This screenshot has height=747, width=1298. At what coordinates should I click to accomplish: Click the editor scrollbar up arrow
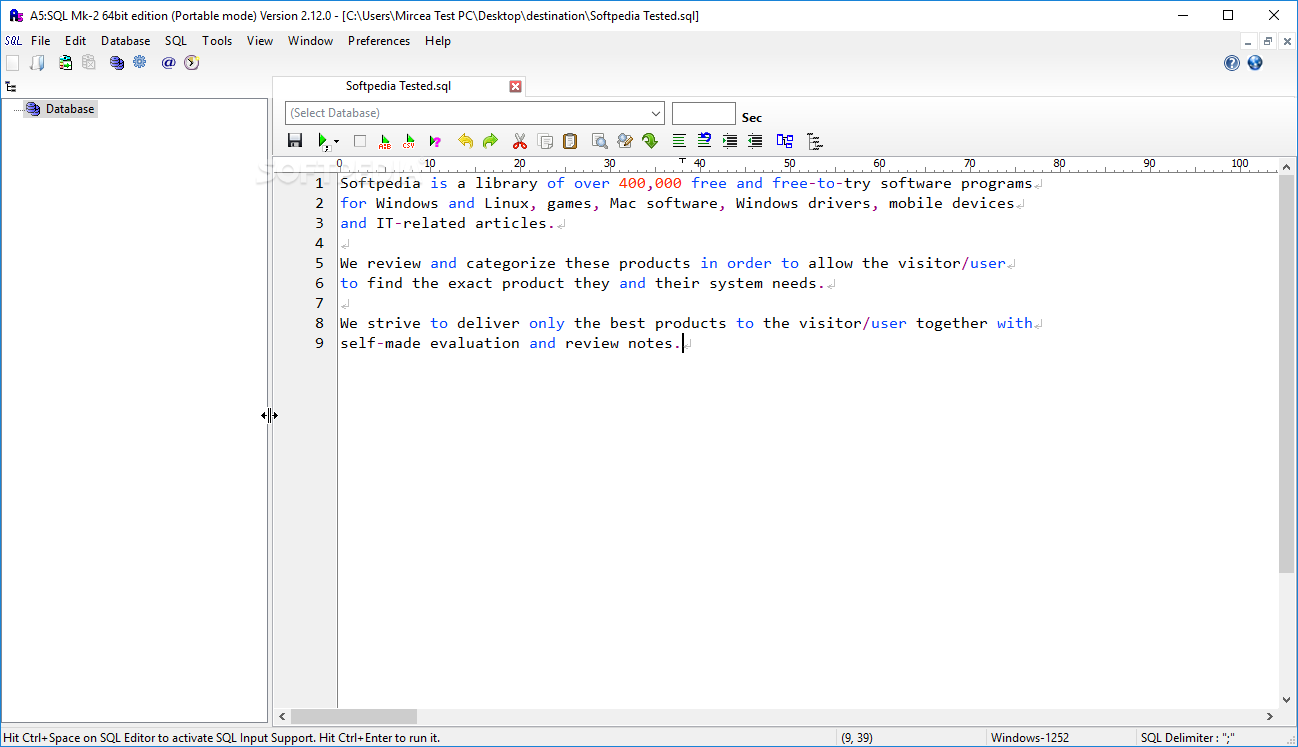coord(1287,167)
